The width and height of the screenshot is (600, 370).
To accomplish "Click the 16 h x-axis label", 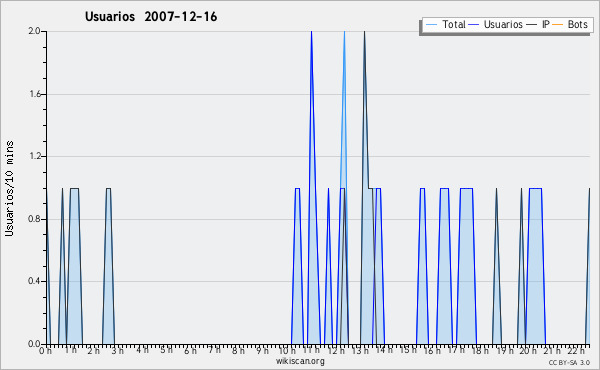I will tap(432, 351).
